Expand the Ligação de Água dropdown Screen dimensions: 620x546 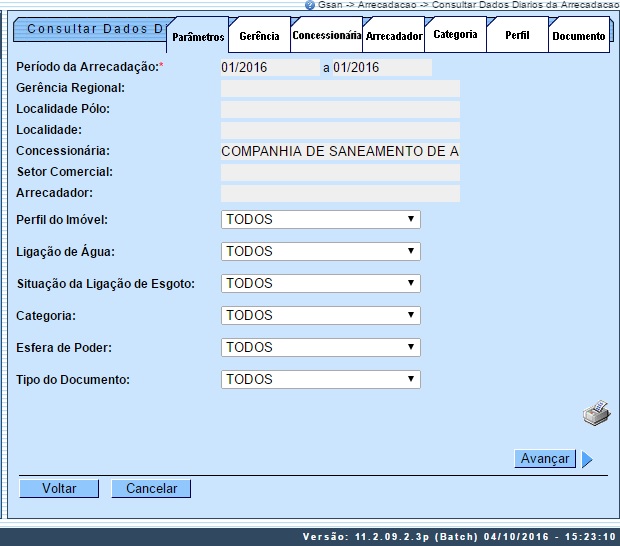pyautogui.click(x=320, y=252)
